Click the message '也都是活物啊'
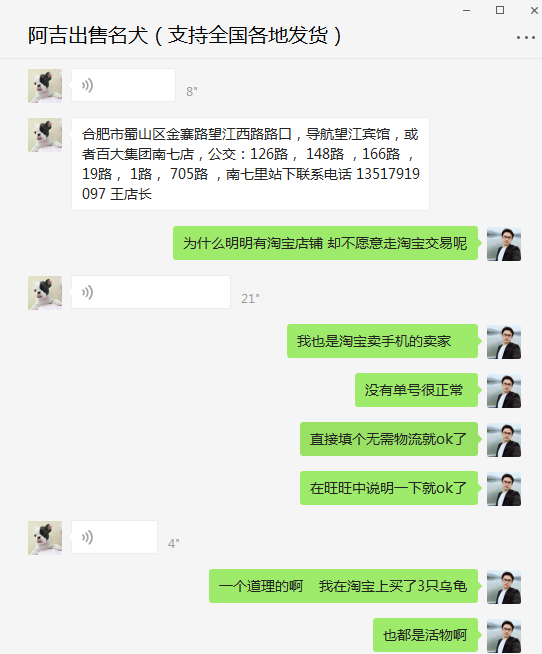The image size is (542, 654). (x=426, y=635)
